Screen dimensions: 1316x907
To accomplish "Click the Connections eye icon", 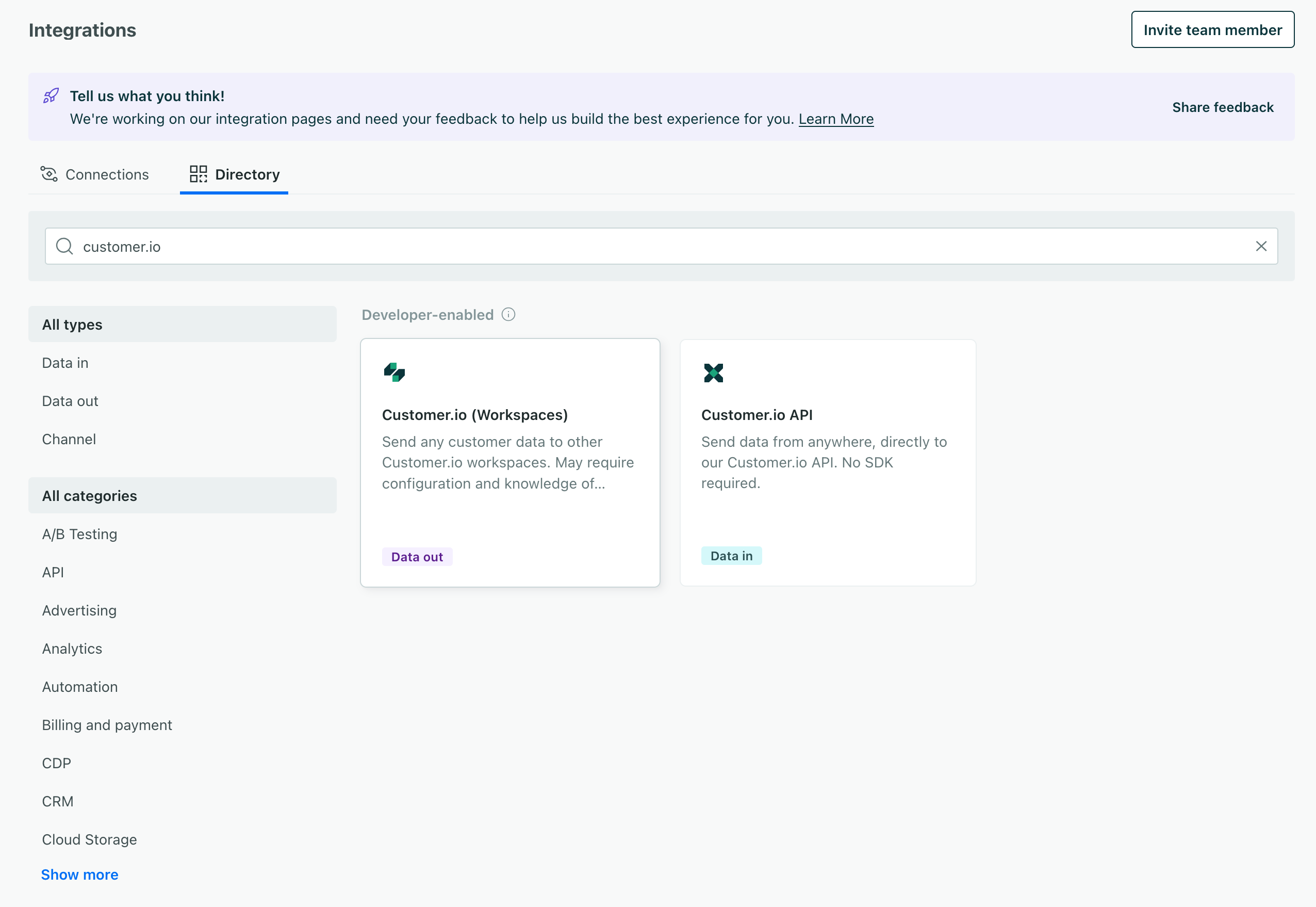I will click(49, 174).
